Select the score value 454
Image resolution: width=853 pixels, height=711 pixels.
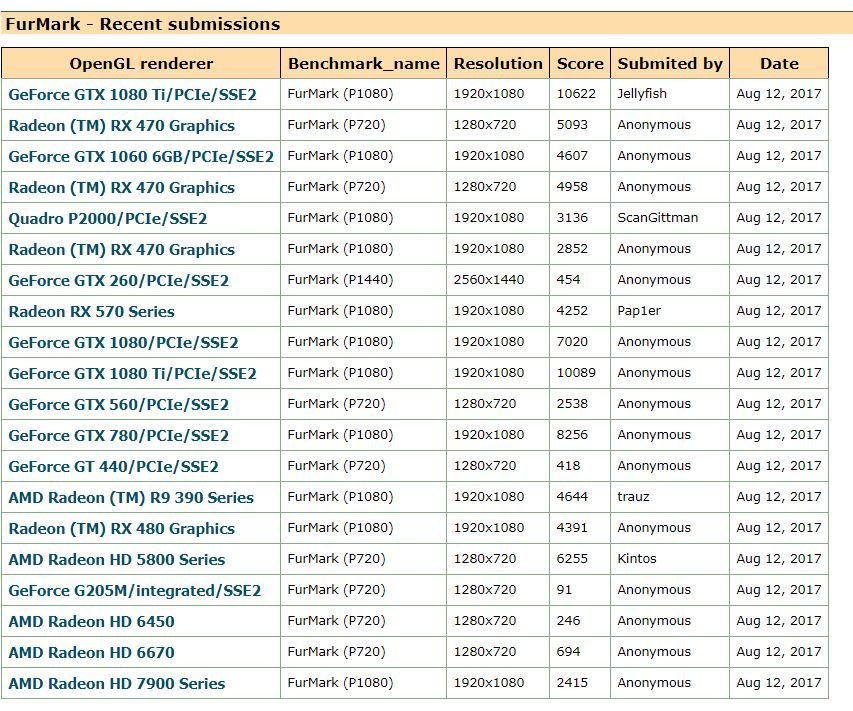point(568,280)
